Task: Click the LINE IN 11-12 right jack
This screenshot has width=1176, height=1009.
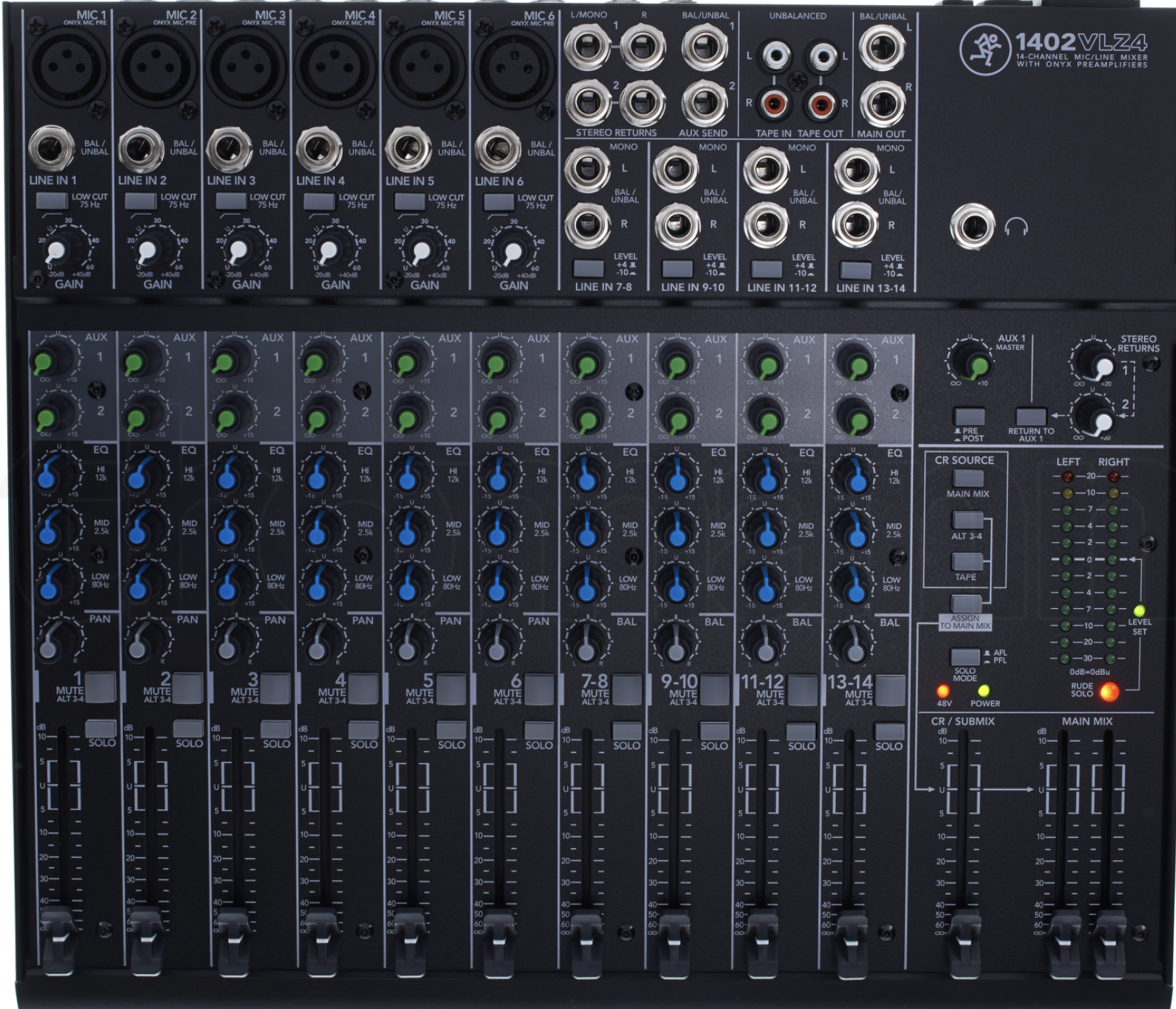Action: coord(766,224)
